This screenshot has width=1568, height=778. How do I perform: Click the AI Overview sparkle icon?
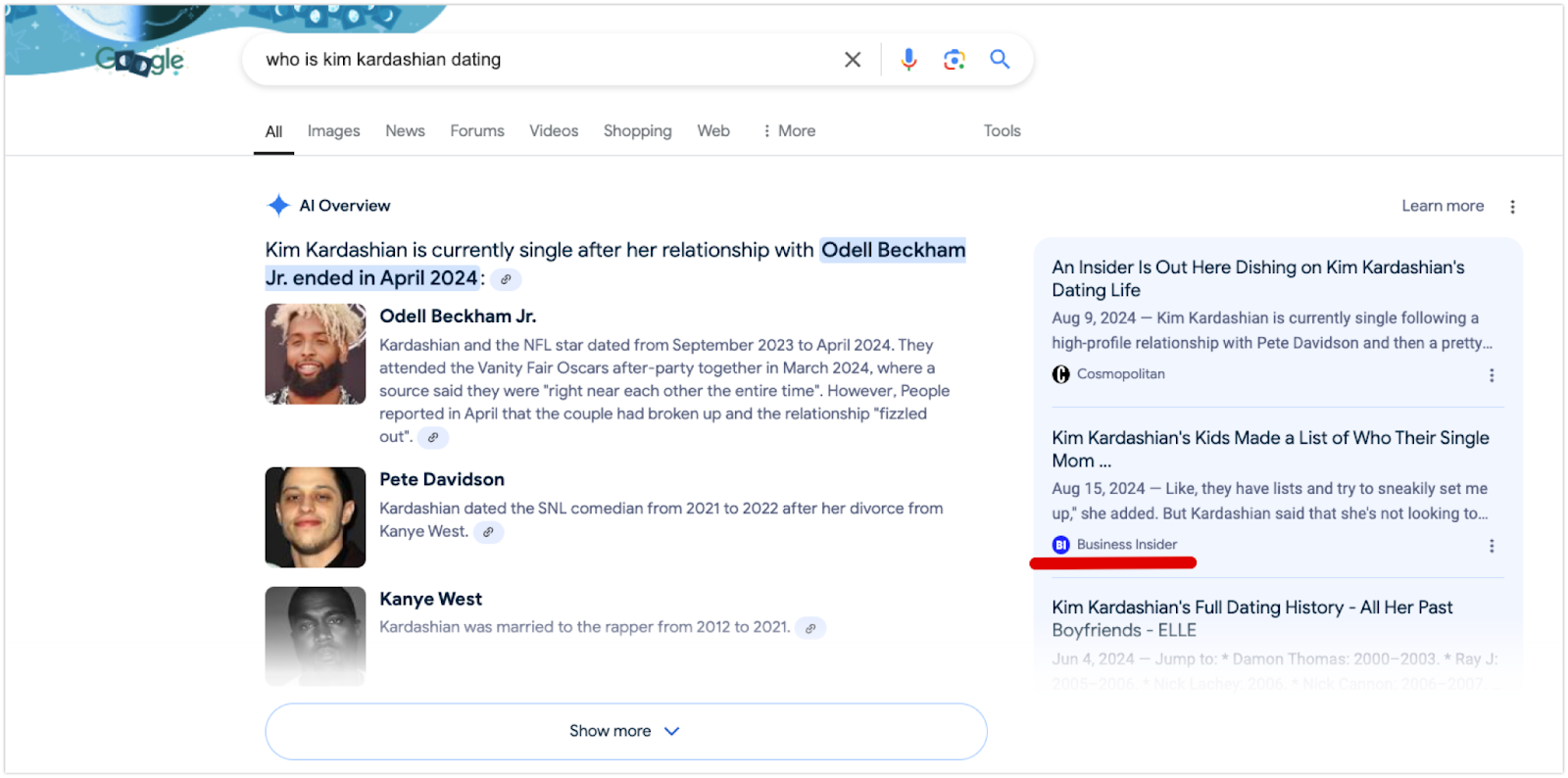click(279, 205)
